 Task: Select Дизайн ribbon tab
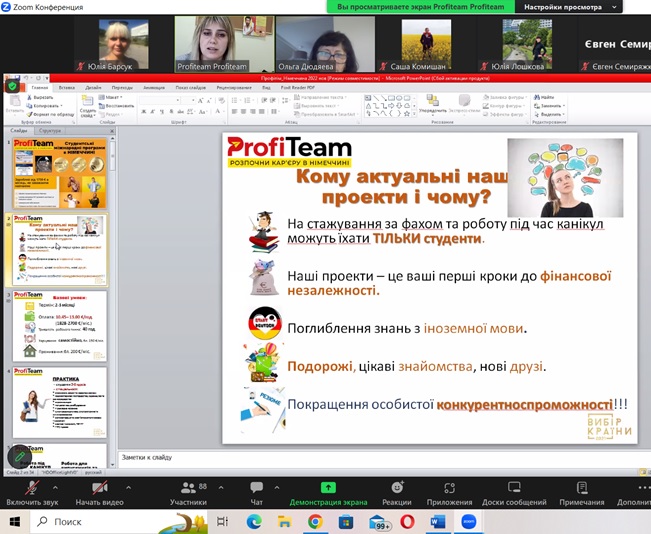93,88
